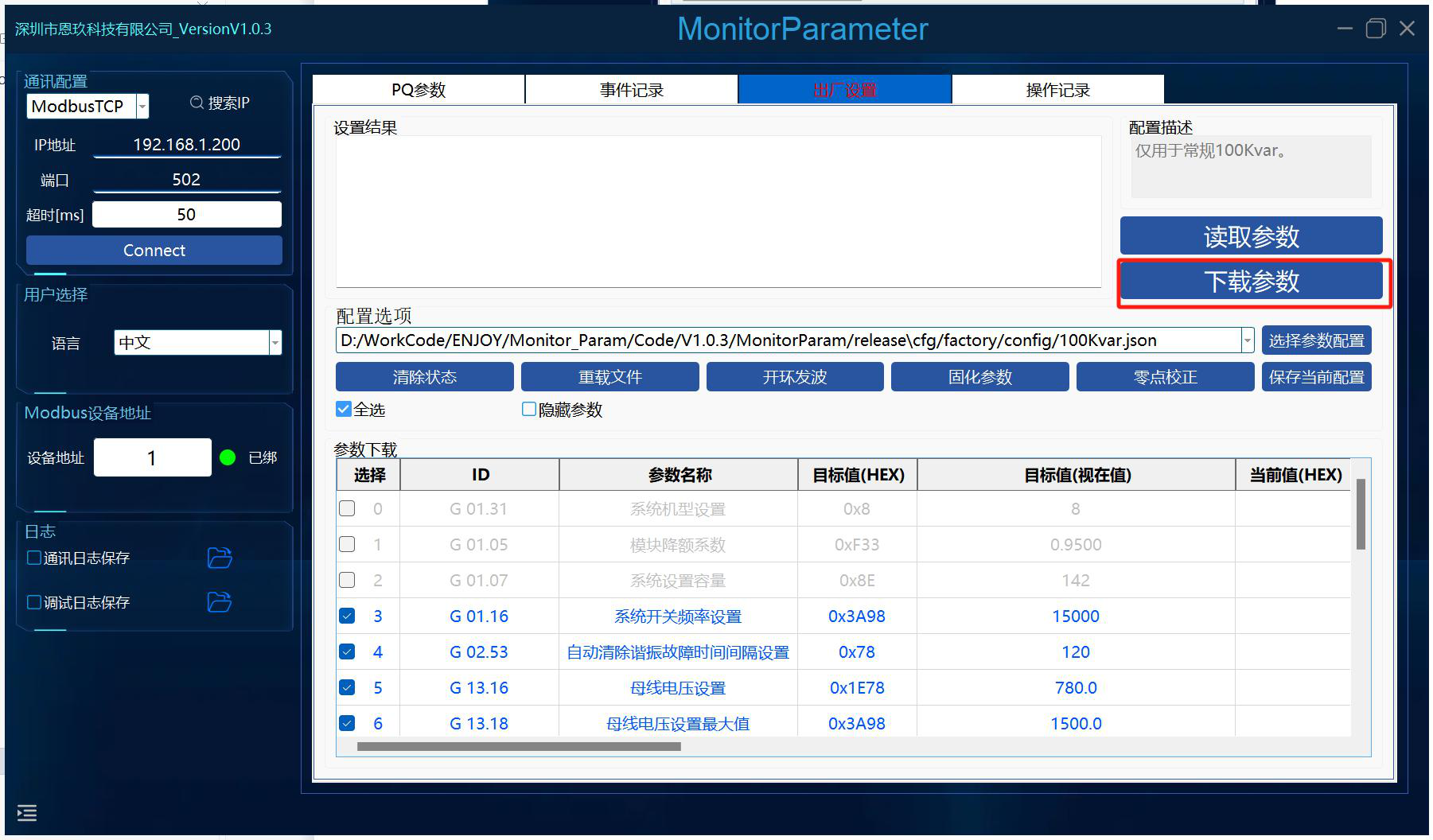The height and width of the screenshot is (840, 1433).
Task: Enable the 隐藏参数 checkbox
Action: click(x=529, y=409)
